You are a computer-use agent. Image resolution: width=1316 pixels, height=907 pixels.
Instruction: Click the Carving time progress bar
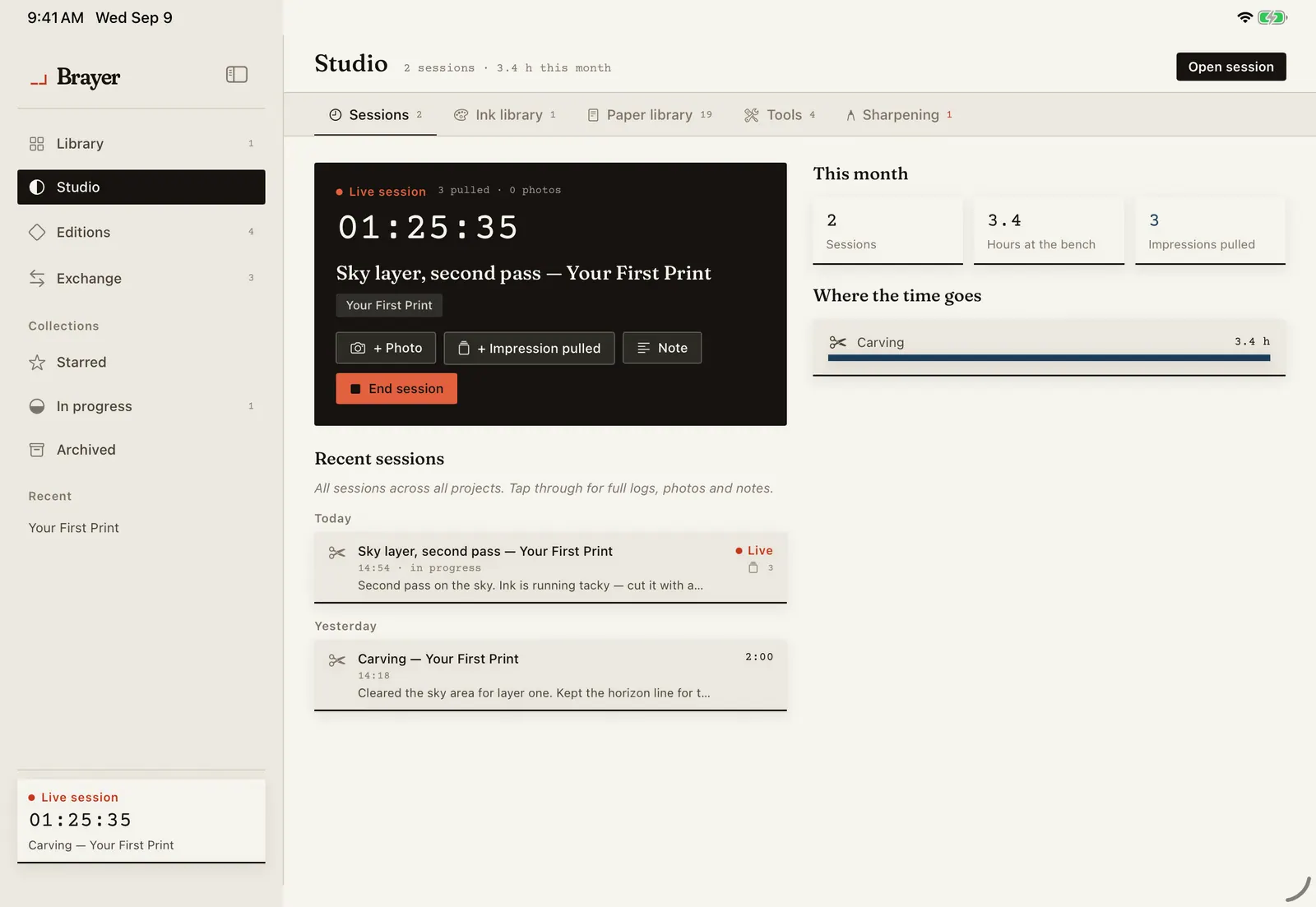click(x=1049, y=358)
